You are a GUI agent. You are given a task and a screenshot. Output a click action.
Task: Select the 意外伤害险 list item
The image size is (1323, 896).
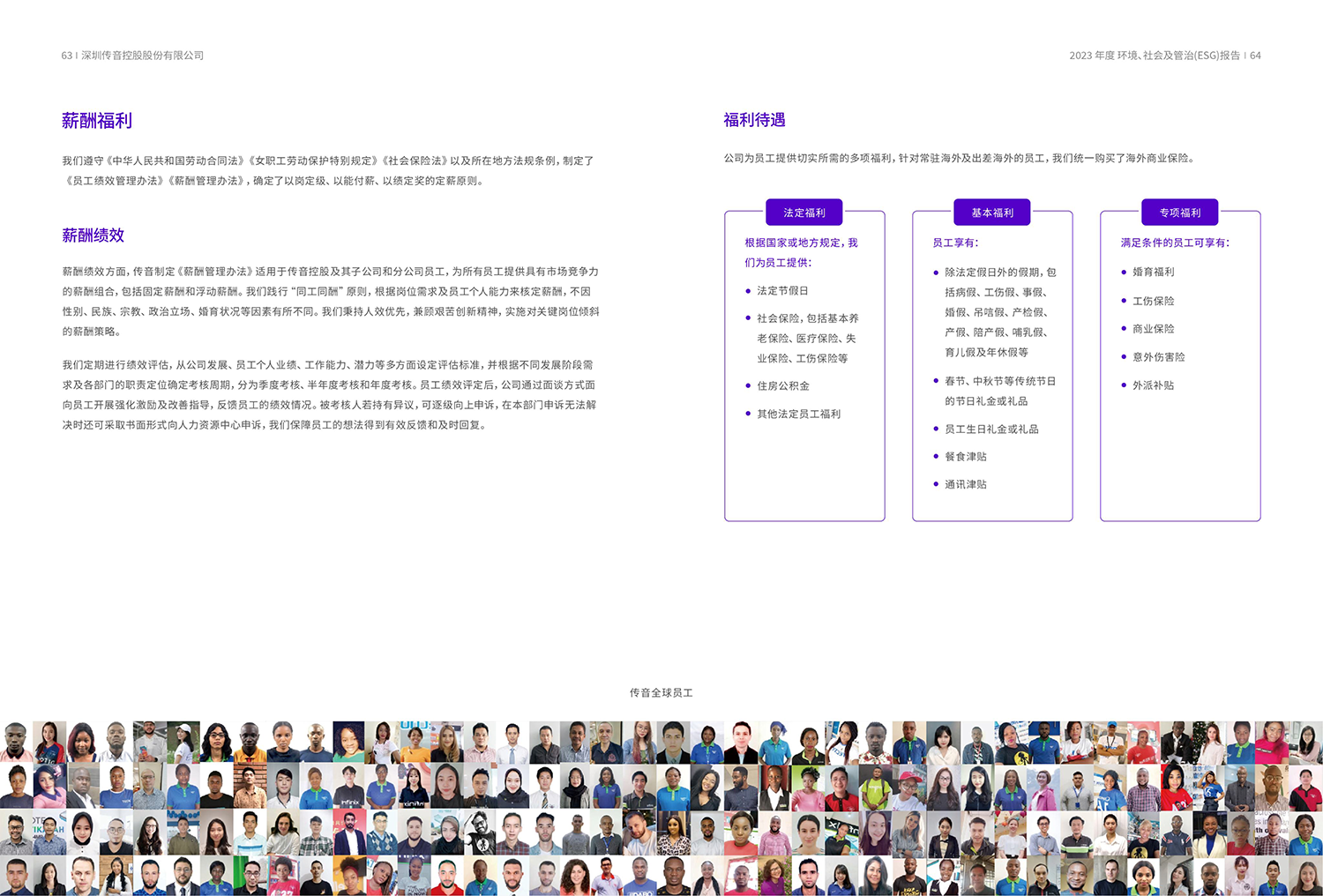[1159, 357]
